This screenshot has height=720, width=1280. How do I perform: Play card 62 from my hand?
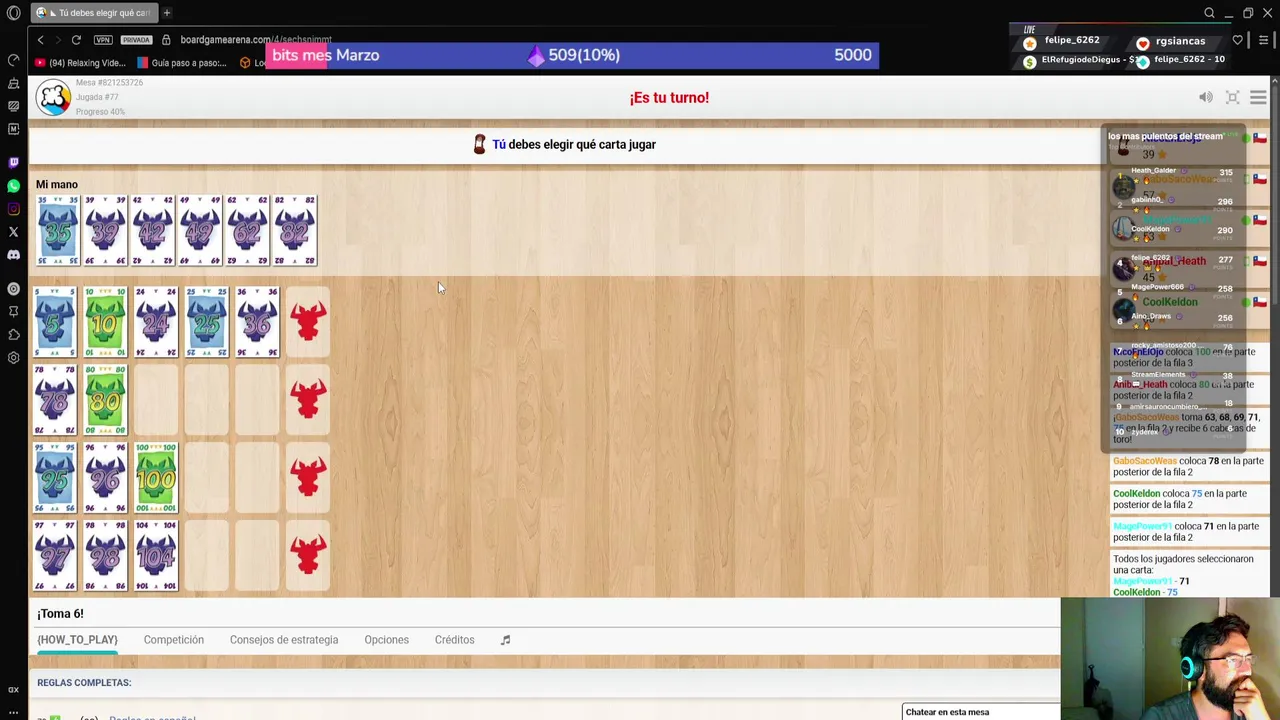[247, 231]
